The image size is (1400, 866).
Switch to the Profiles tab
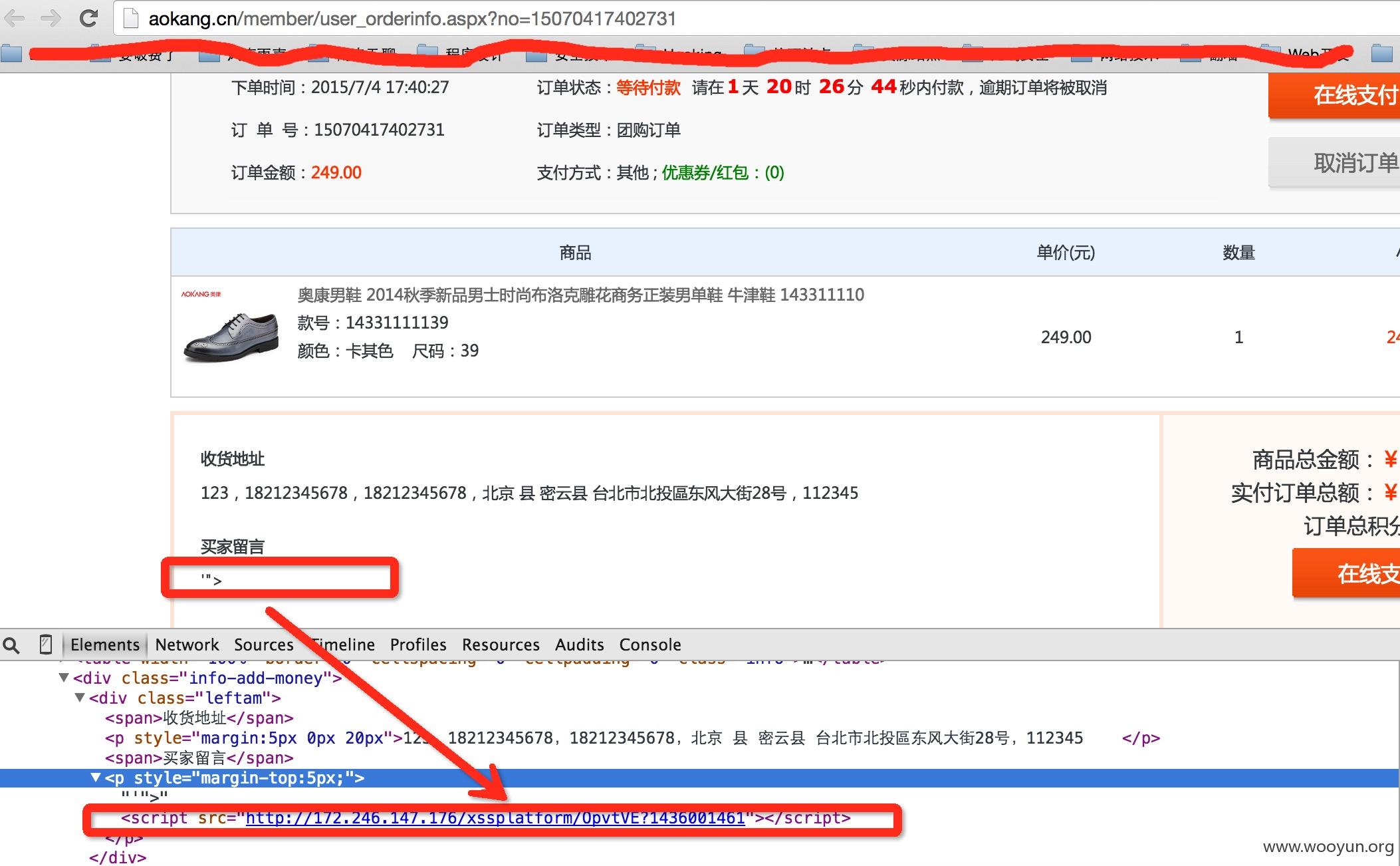click(418, 645)
